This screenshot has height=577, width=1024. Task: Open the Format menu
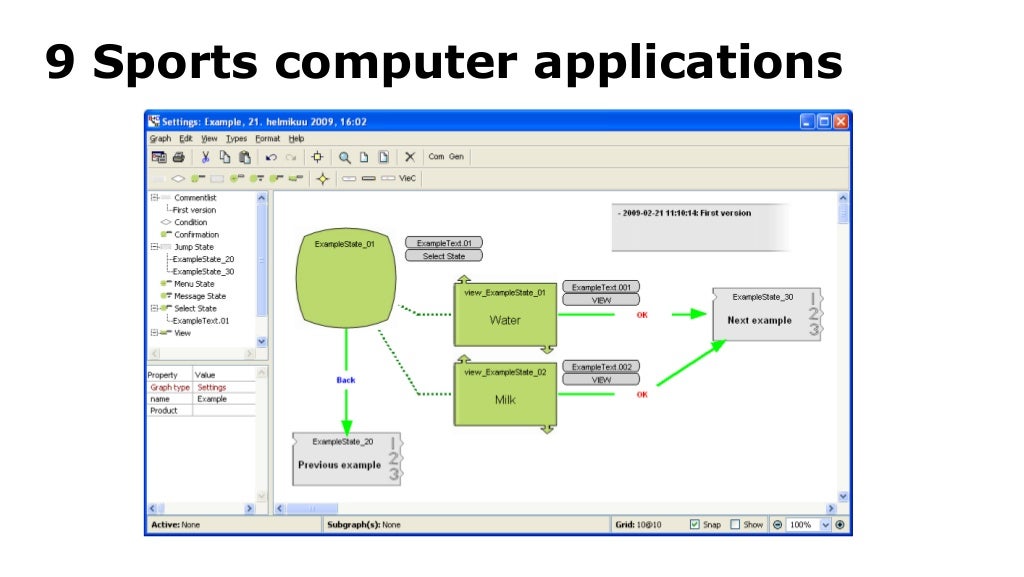267,139
